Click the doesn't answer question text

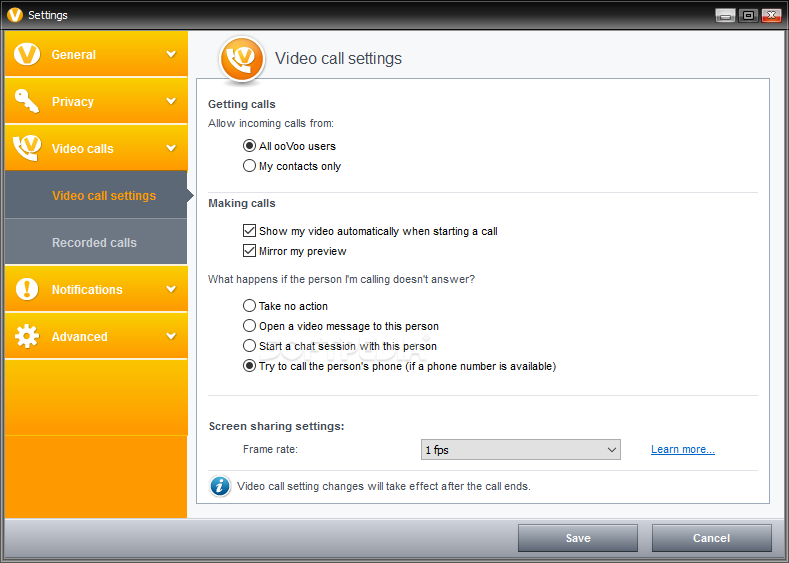[x=341, y=279]
